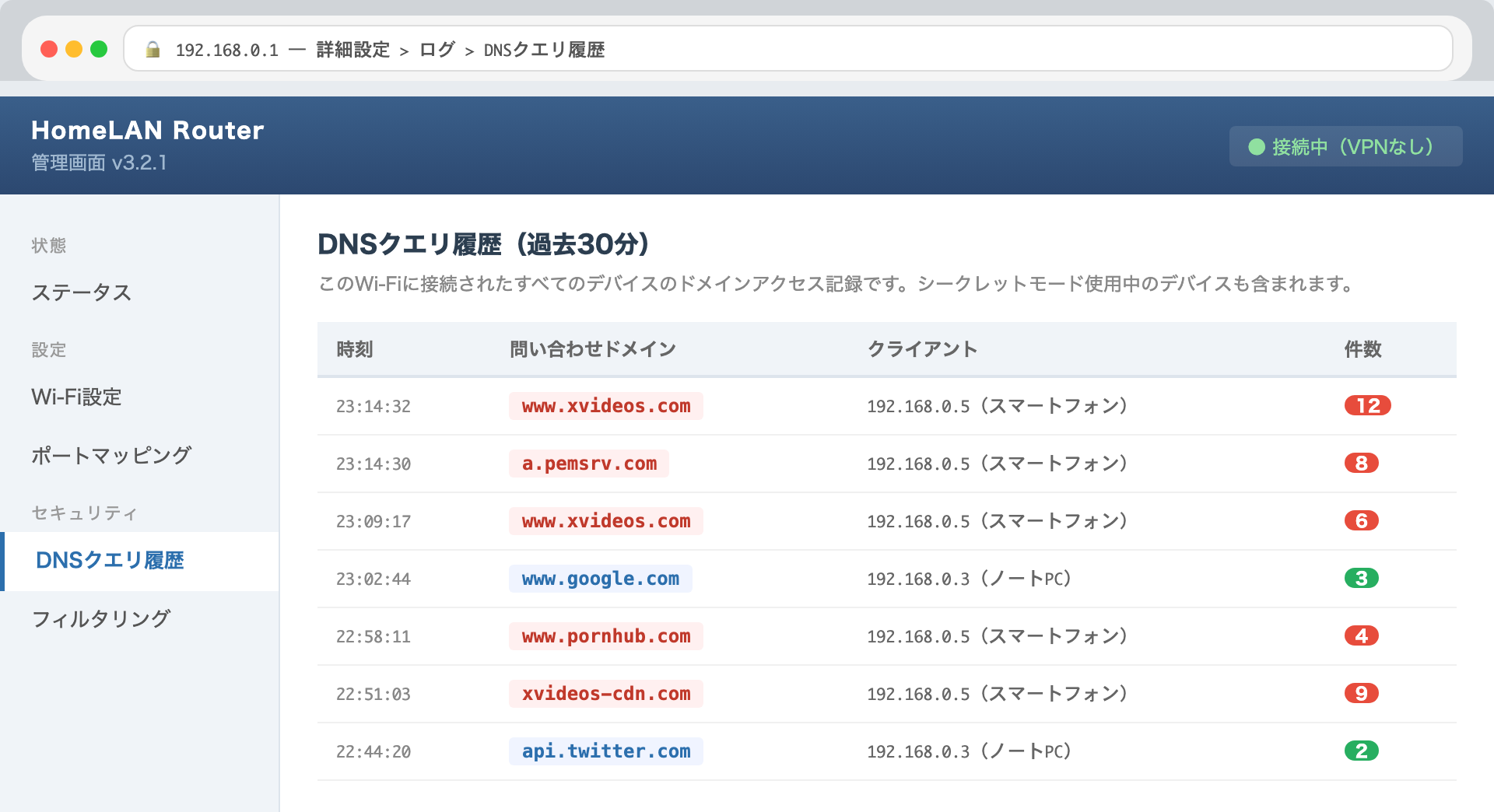
Task: Click the 管理画面 v3.2.1 version text
Action: point(99,163)
